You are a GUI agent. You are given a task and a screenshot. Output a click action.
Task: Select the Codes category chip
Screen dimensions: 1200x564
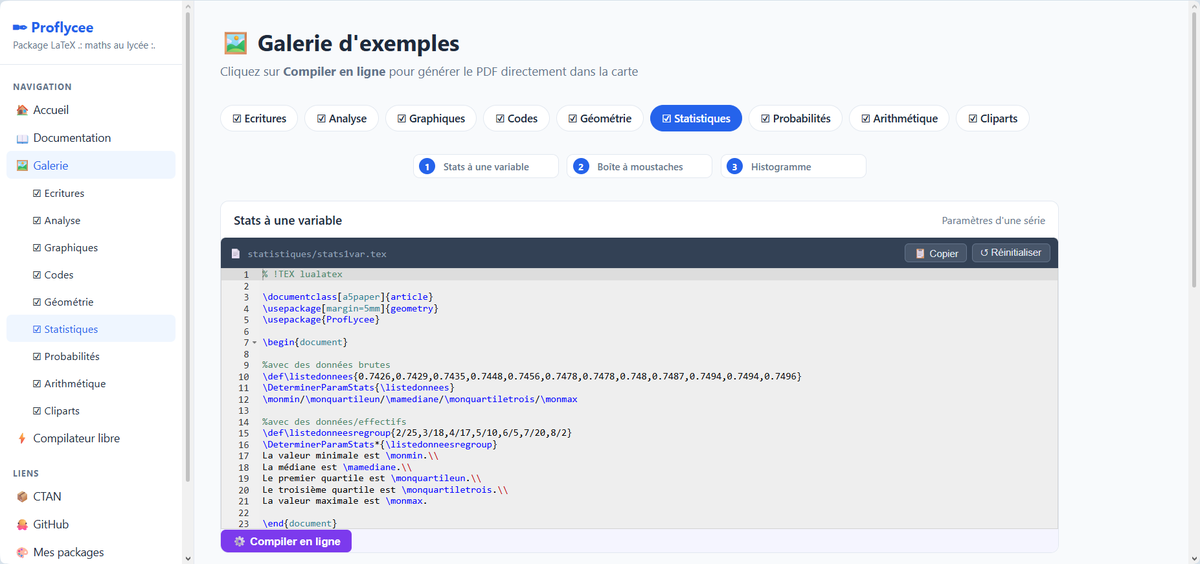(x=516, y=118)
